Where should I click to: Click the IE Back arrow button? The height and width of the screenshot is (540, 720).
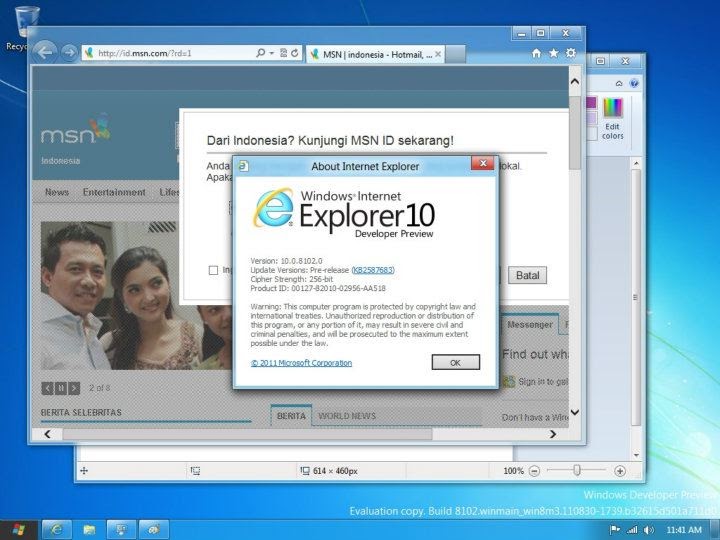45,52
